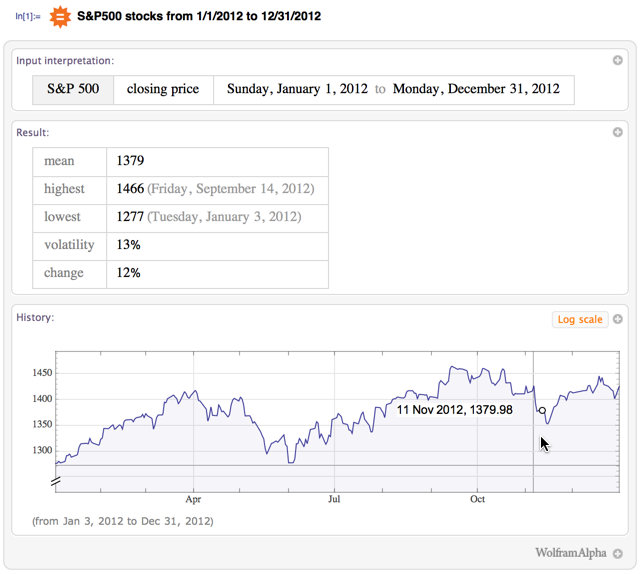Expand the History pod plus icon

point(617,319)
